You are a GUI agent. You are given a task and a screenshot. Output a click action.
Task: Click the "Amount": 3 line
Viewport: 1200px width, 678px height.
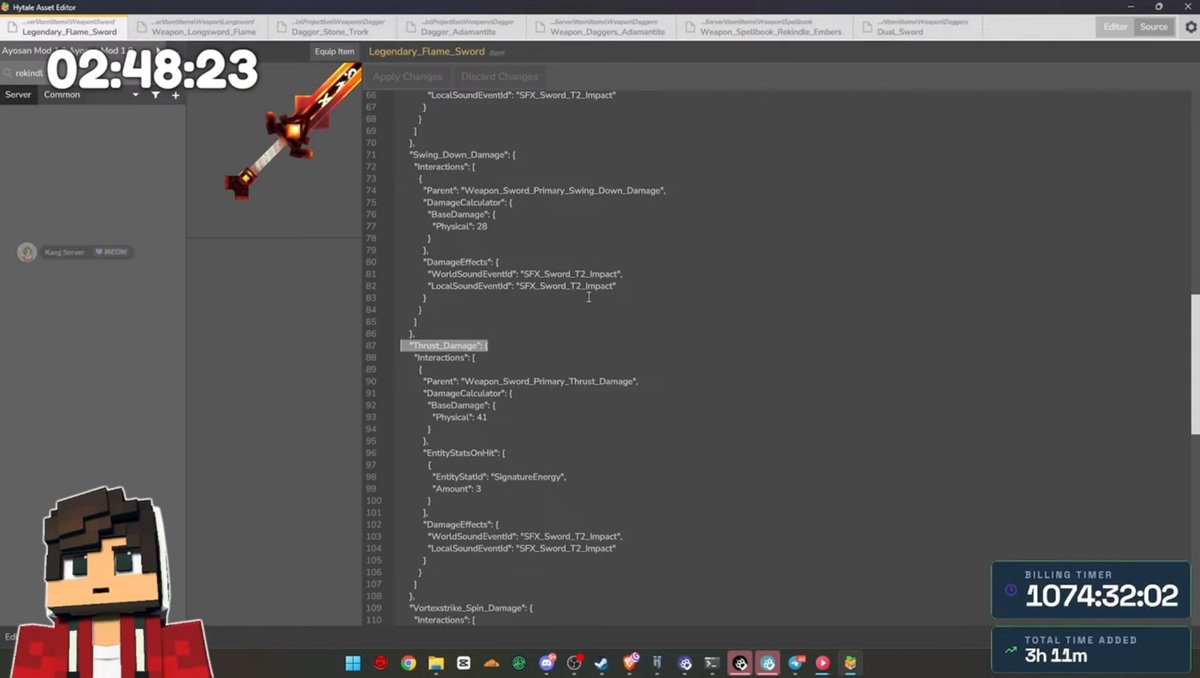coord(456,489)
